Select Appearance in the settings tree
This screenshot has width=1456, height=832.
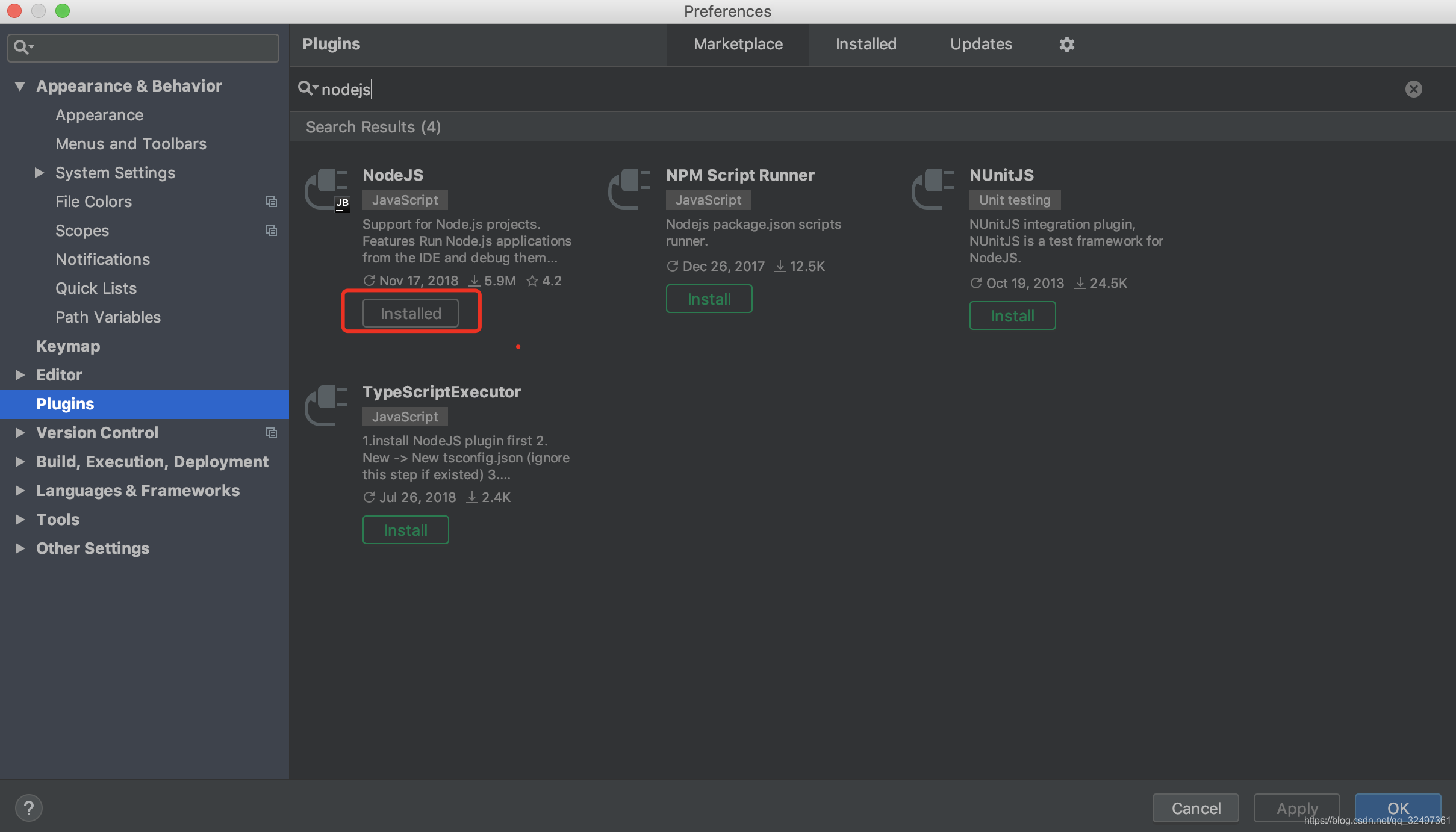tap(99, 115)
